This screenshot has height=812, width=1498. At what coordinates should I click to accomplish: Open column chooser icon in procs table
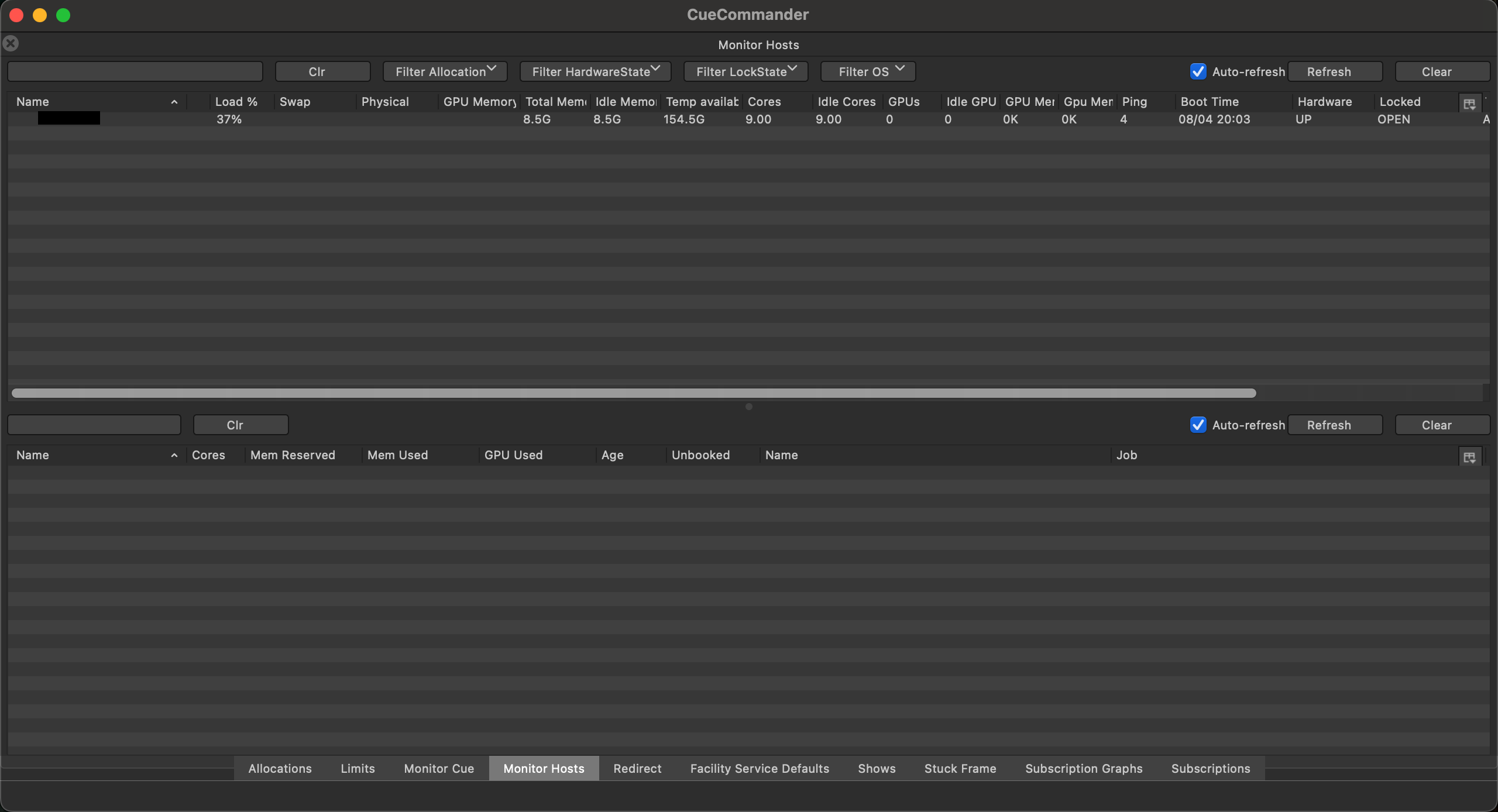click(1469, 457)
